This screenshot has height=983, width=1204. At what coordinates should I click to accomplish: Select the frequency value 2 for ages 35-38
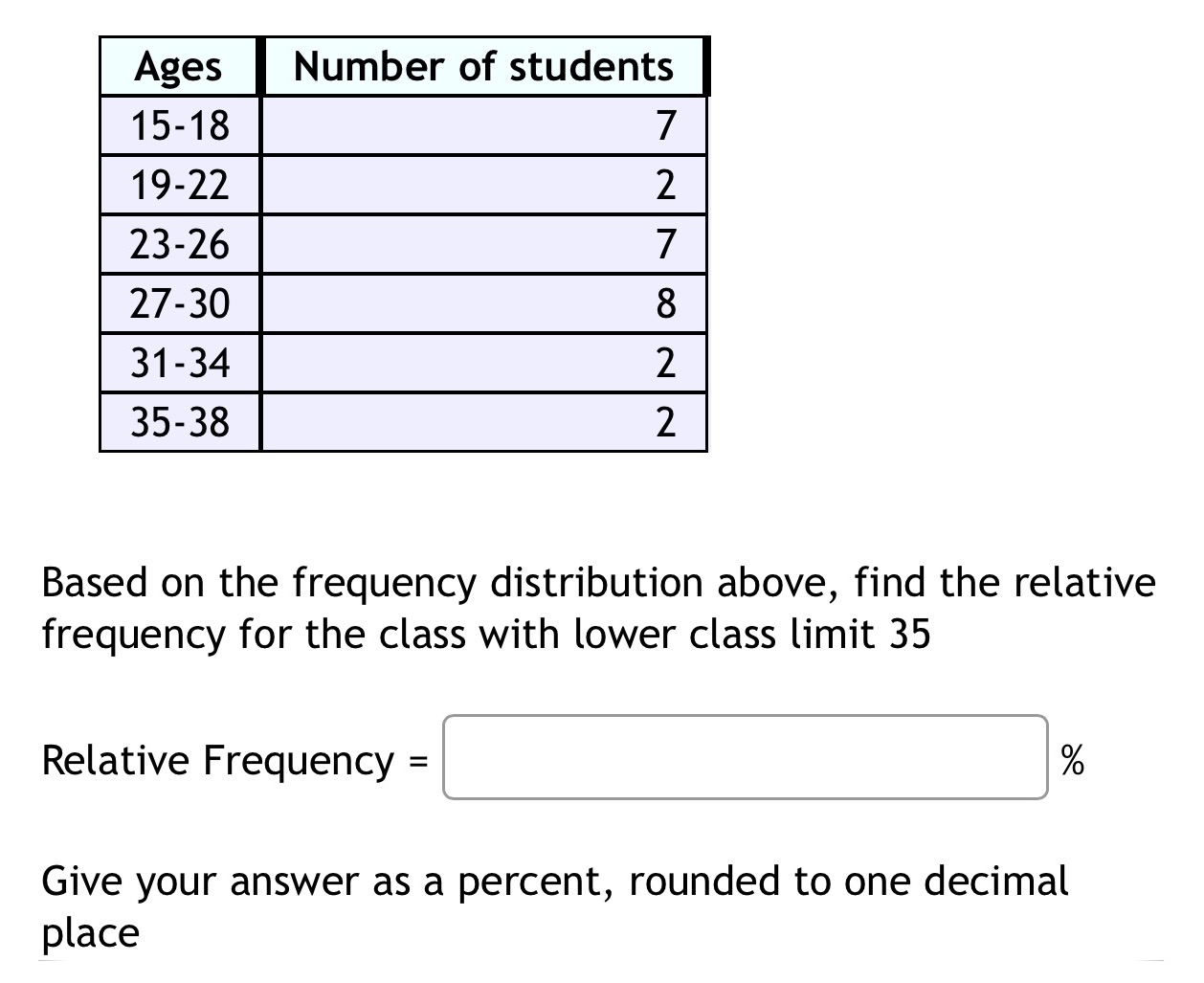(665, 421)
